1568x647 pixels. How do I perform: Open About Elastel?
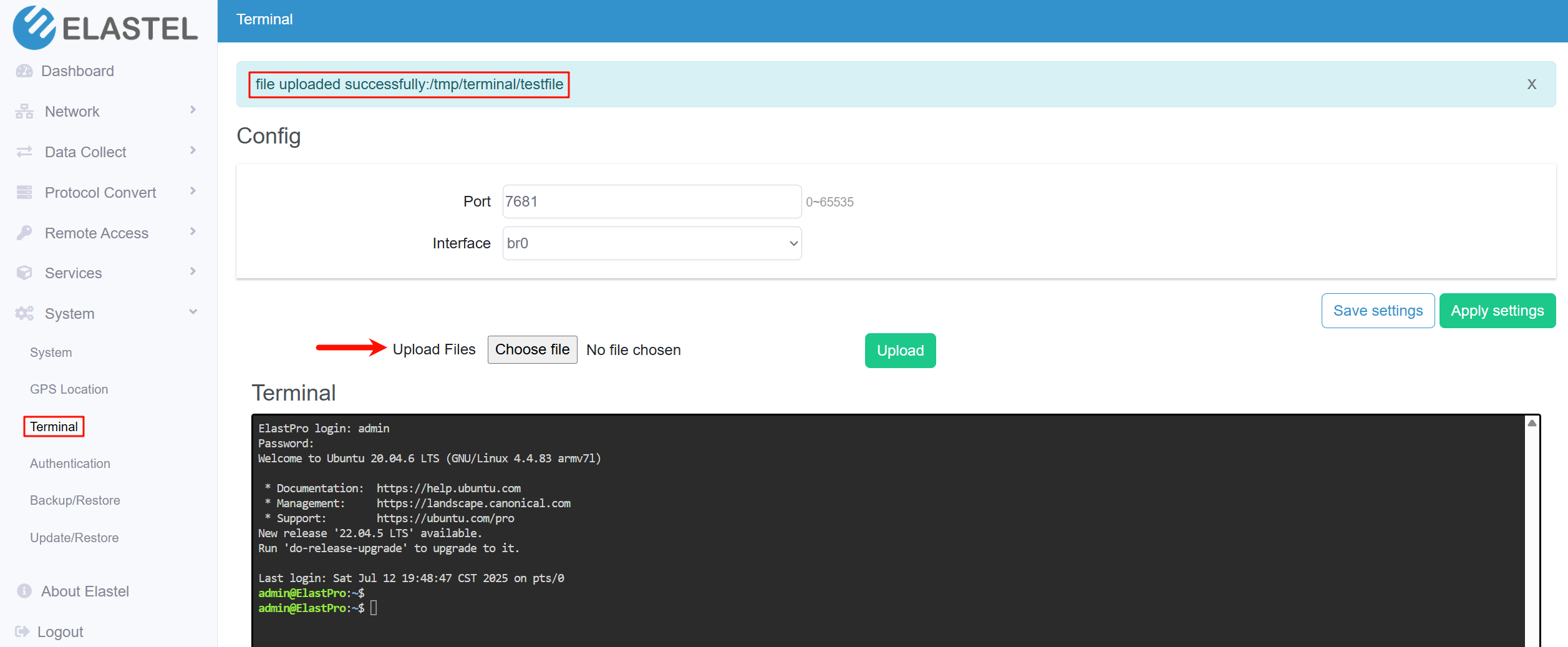pos(85,591)
